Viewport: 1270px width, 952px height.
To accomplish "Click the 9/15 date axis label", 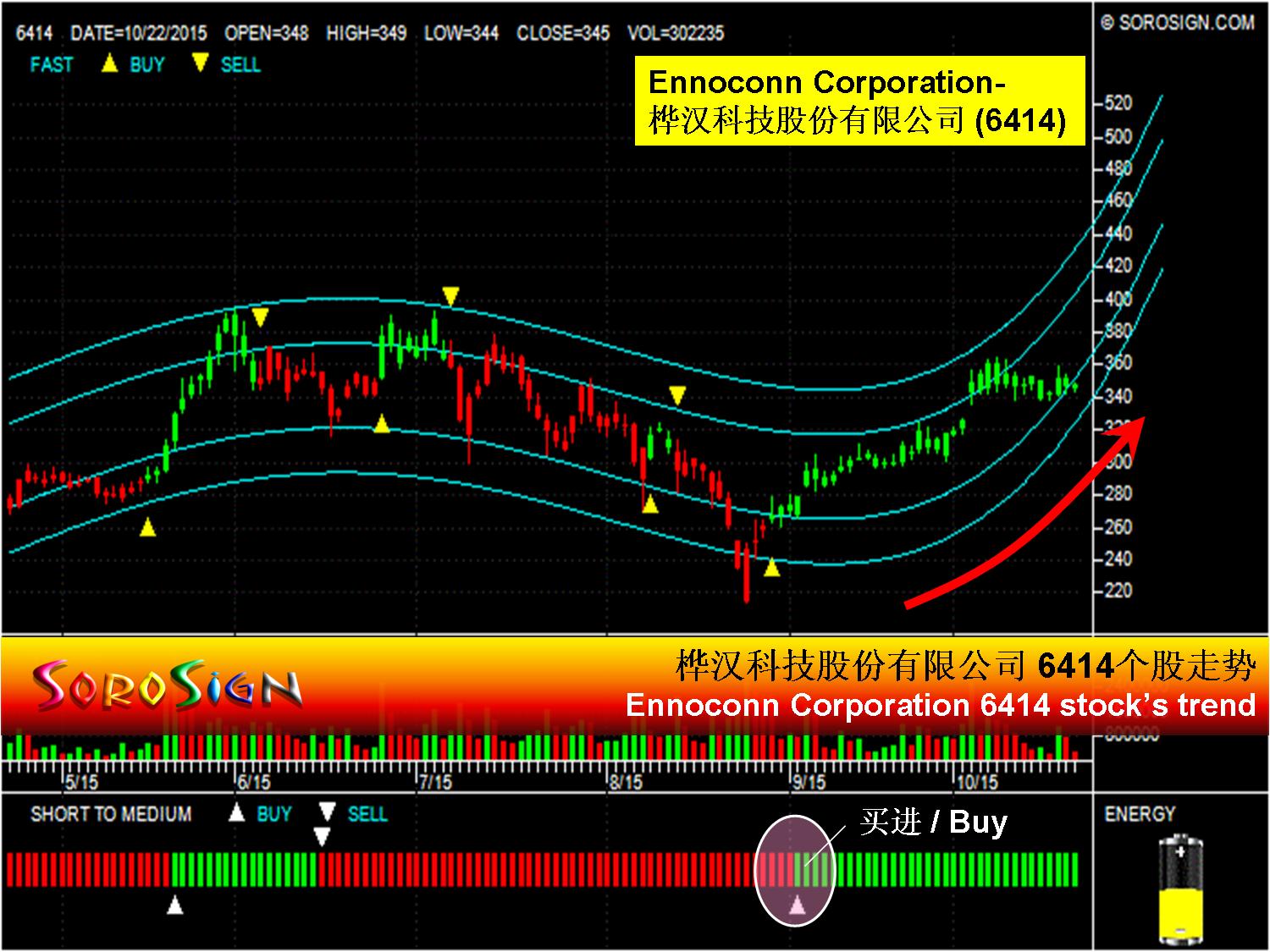I will (809, 781).
